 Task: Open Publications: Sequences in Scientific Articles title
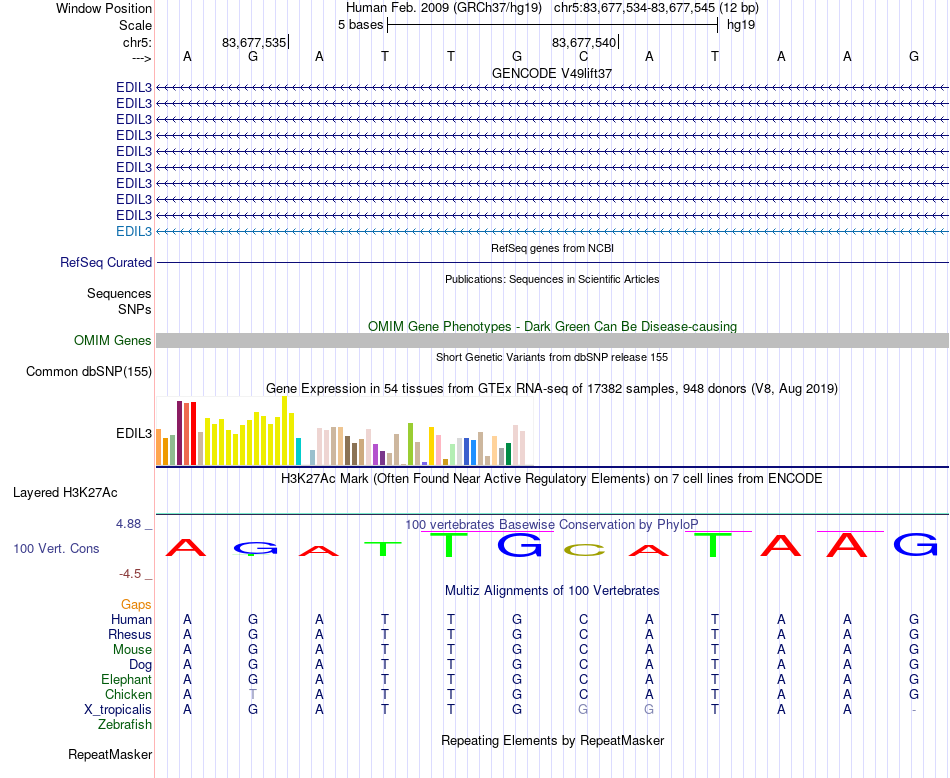pos(552,279)
